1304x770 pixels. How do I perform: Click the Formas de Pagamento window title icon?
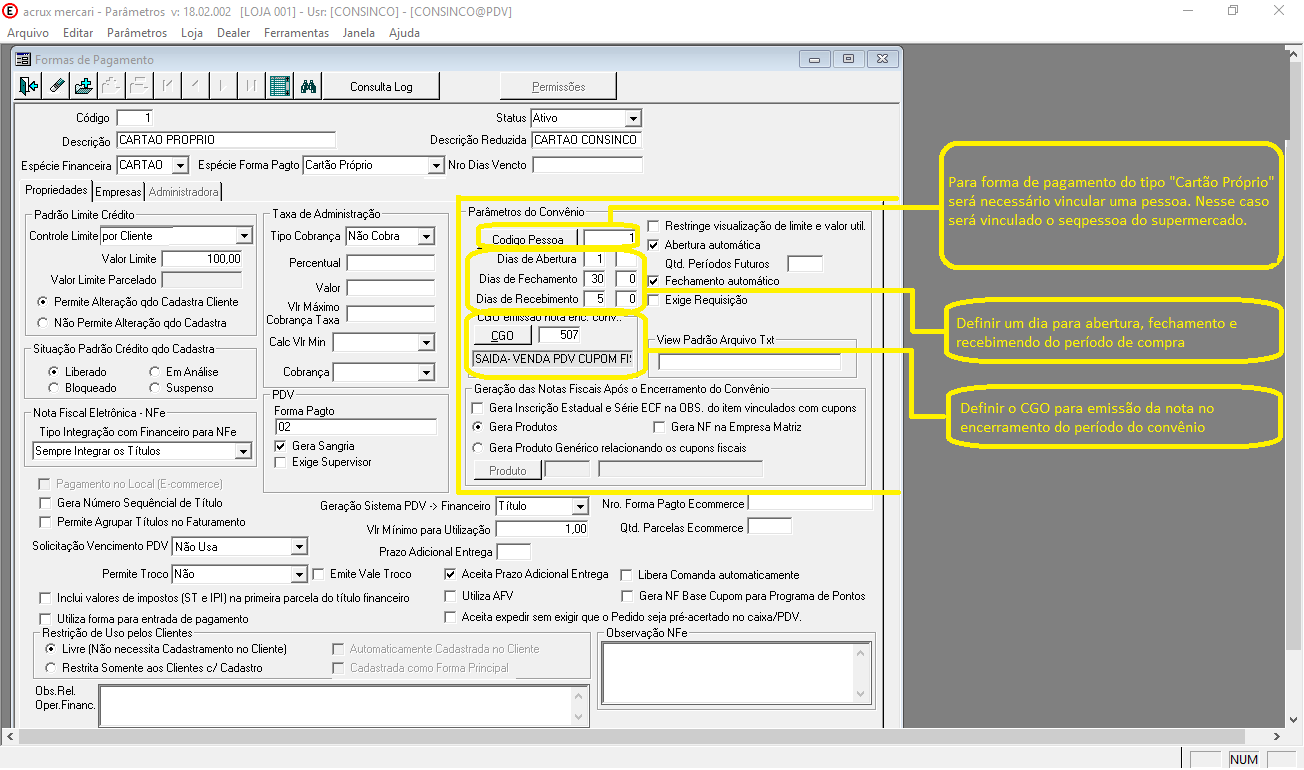tap(23, 60)
